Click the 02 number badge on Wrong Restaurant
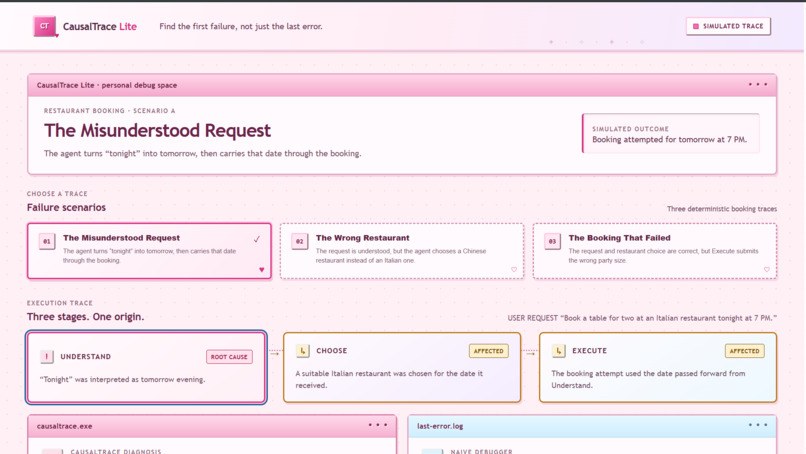This screenshot has height=454, width=806. [x=300, y=241]
